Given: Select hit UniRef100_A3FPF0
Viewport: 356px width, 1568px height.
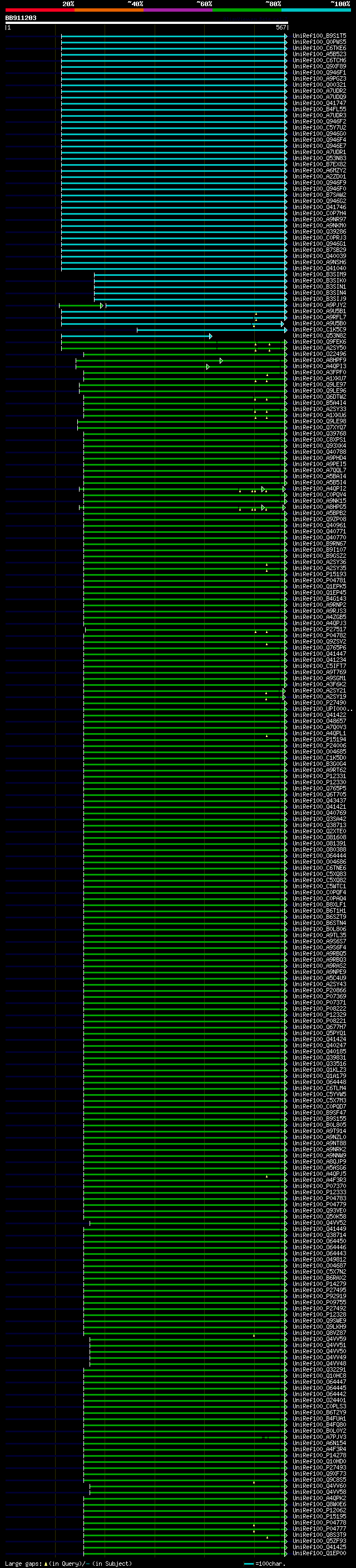Looking at the screenshot, I should (319, 373).
